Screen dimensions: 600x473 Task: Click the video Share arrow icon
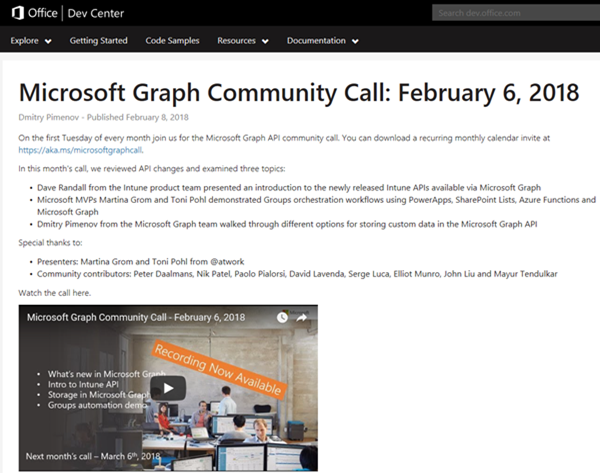click(302, 317)
